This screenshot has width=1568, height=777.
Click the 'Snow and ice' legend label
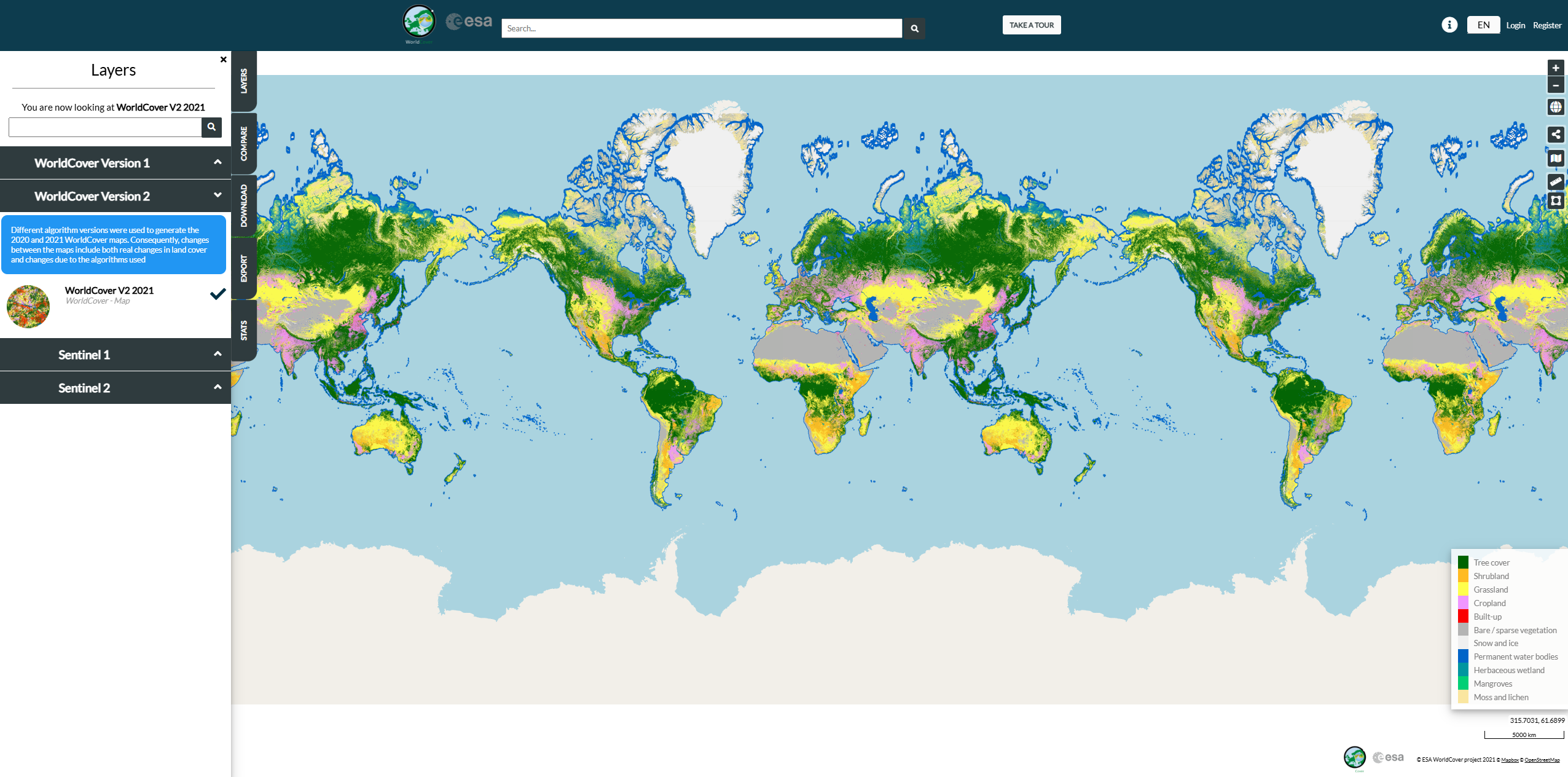coord(1495,643)
